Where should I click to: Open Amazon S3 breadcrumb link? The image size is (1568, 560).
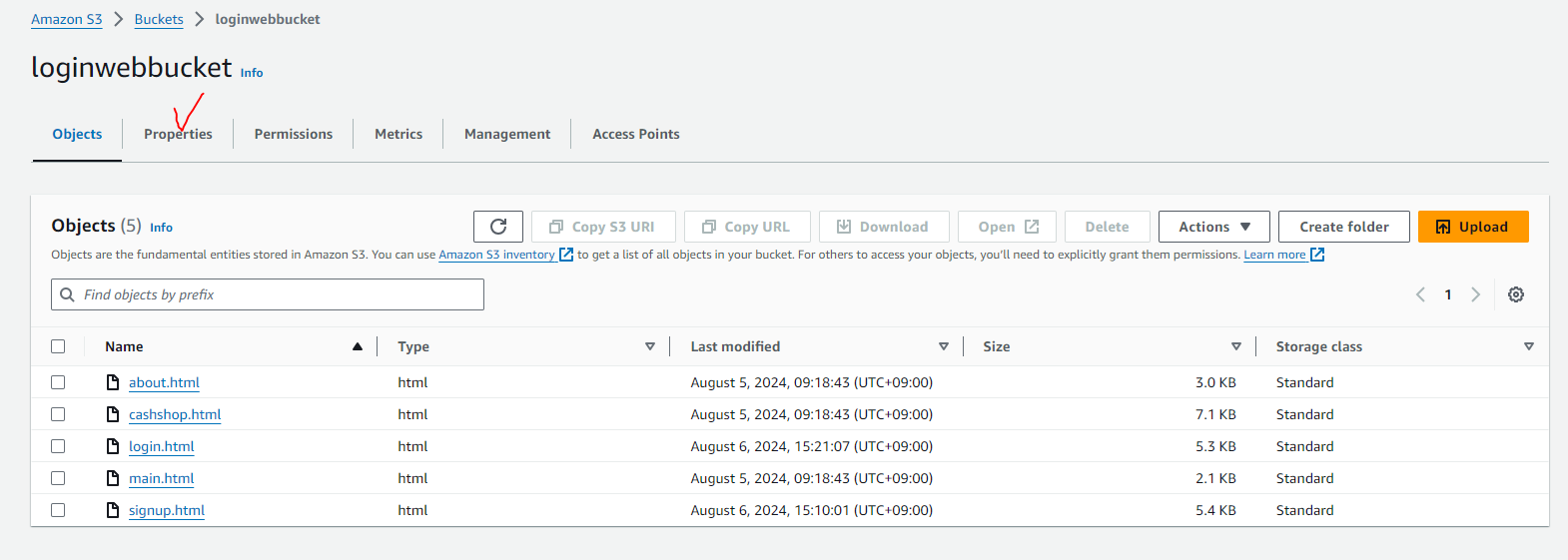click(x=67, y=19)
